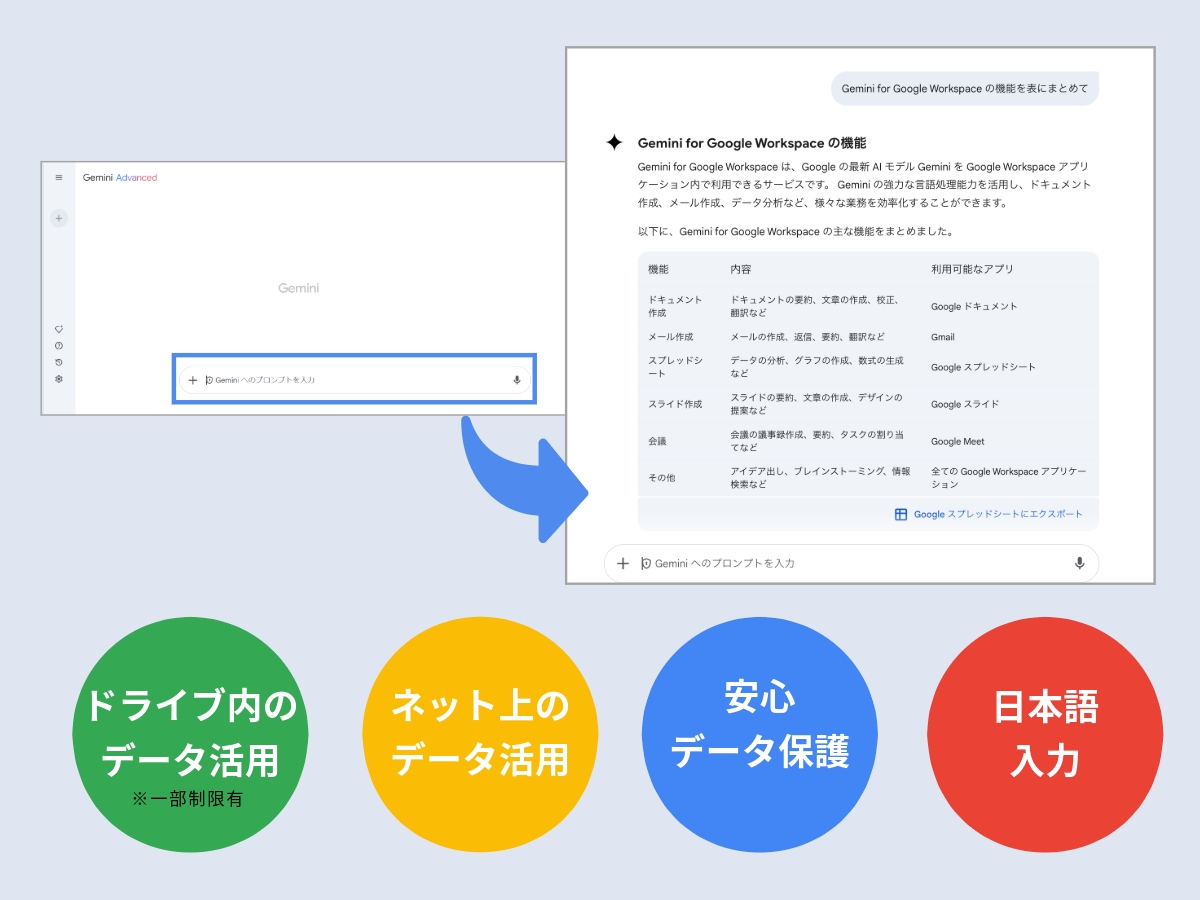Click the '会議' row label
Viewport: 1200px width, 900px height.
tap(657, 441)
